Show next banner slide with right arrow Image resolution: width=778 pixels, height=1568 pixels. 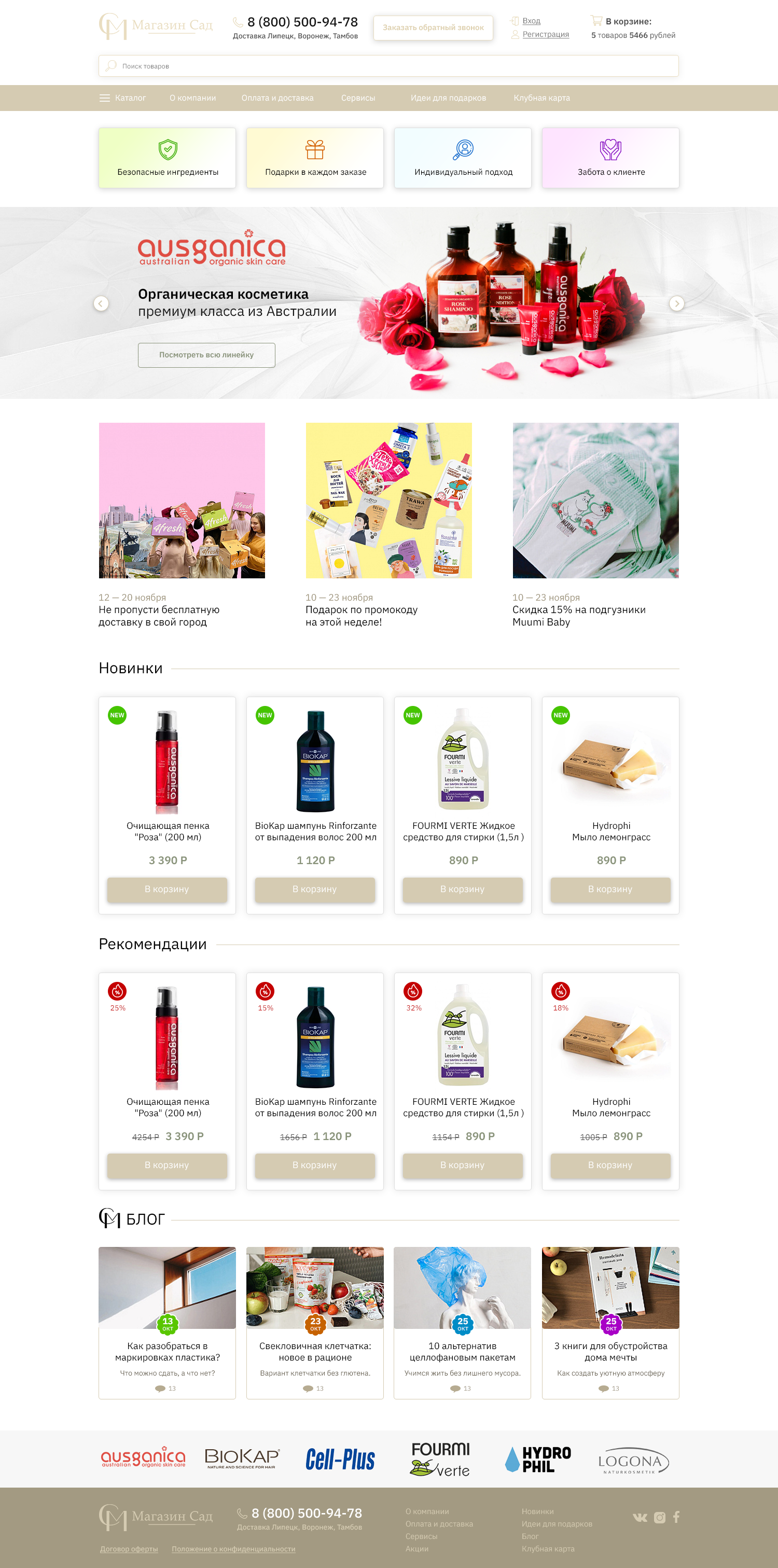pos(676,303)
